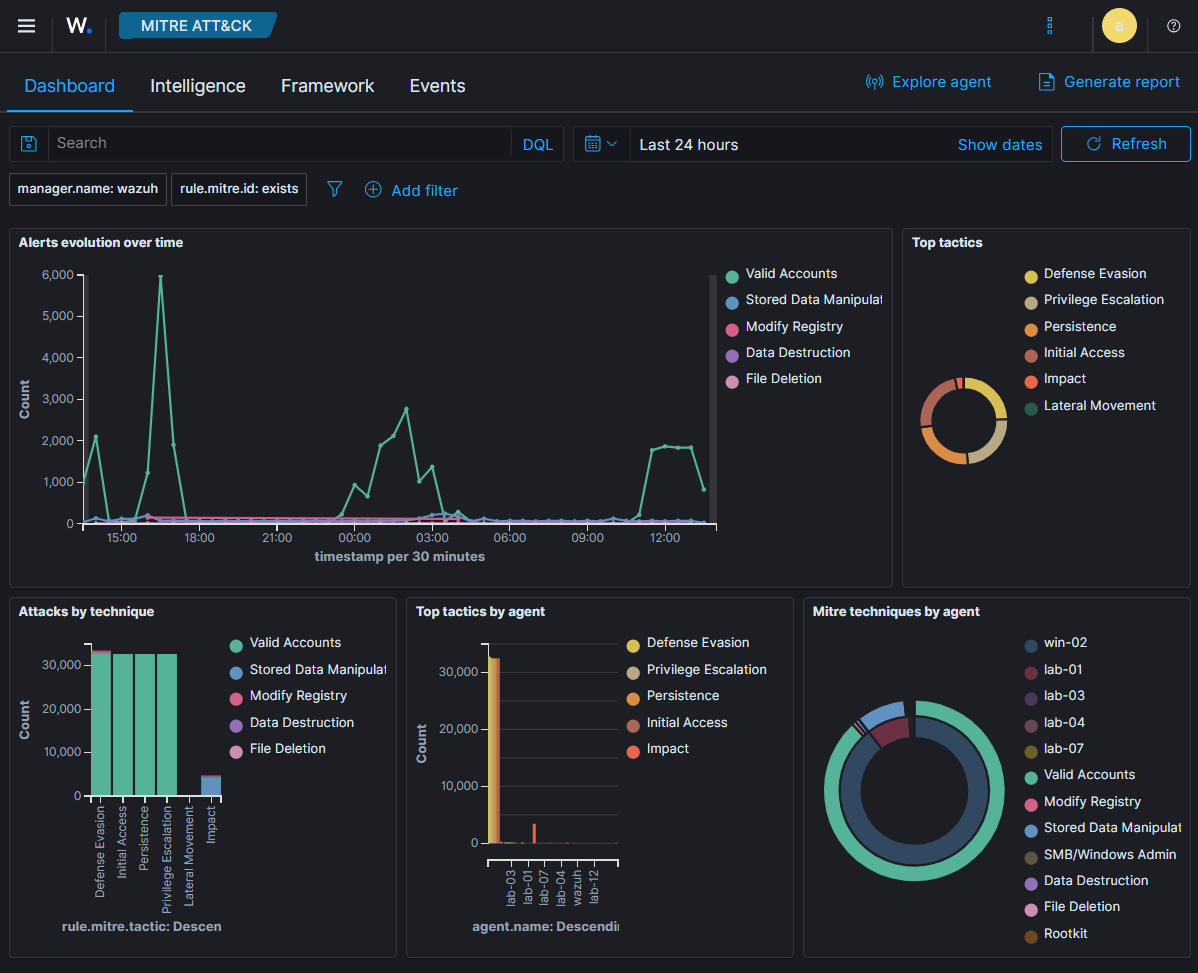Viewport: 1198px width, 973px height.
Task: Switch to the Dashboard tab
Action: point(70,86)
